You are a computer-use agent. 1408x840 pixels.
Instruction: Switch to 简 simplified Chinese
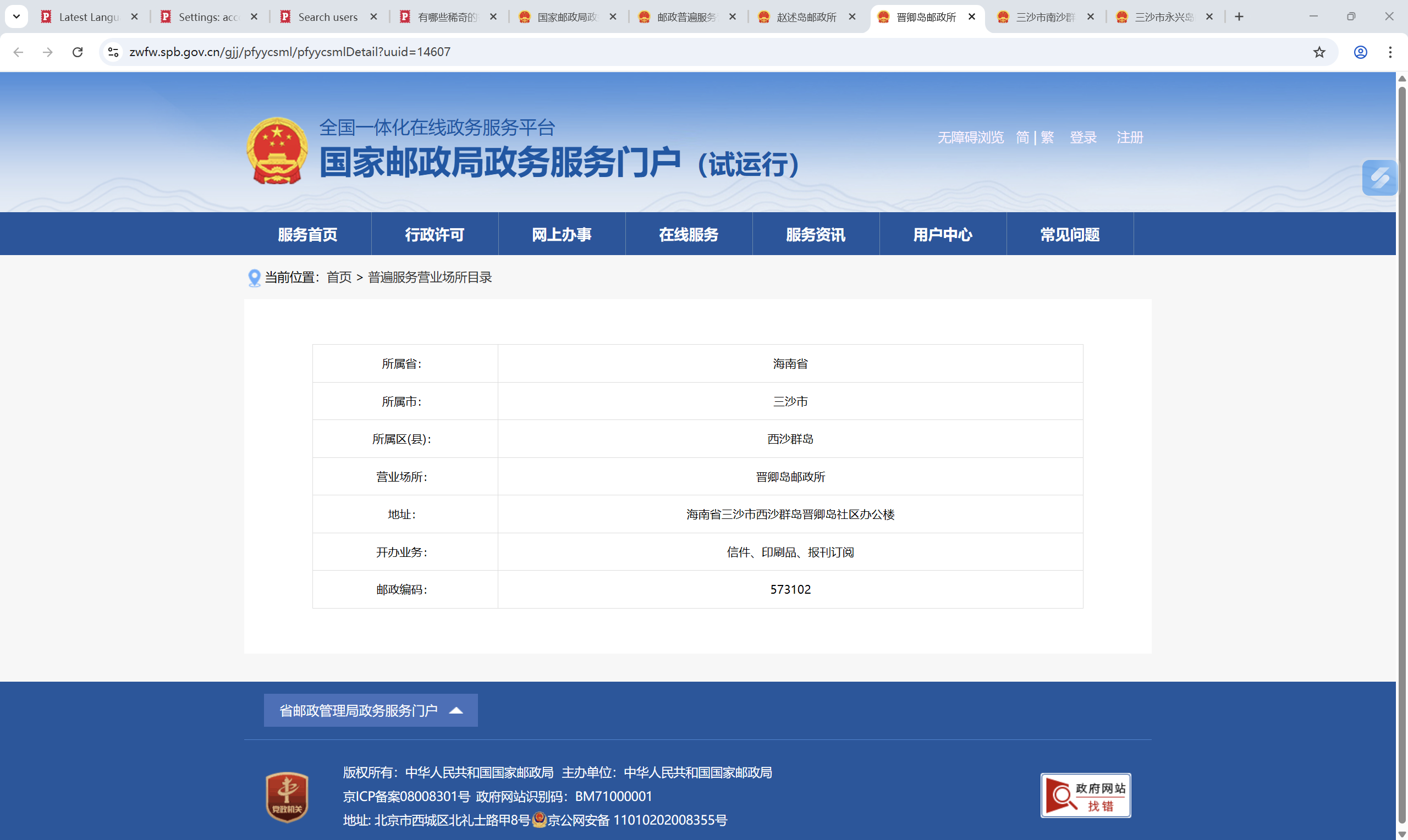click(x=1022, y=137)
